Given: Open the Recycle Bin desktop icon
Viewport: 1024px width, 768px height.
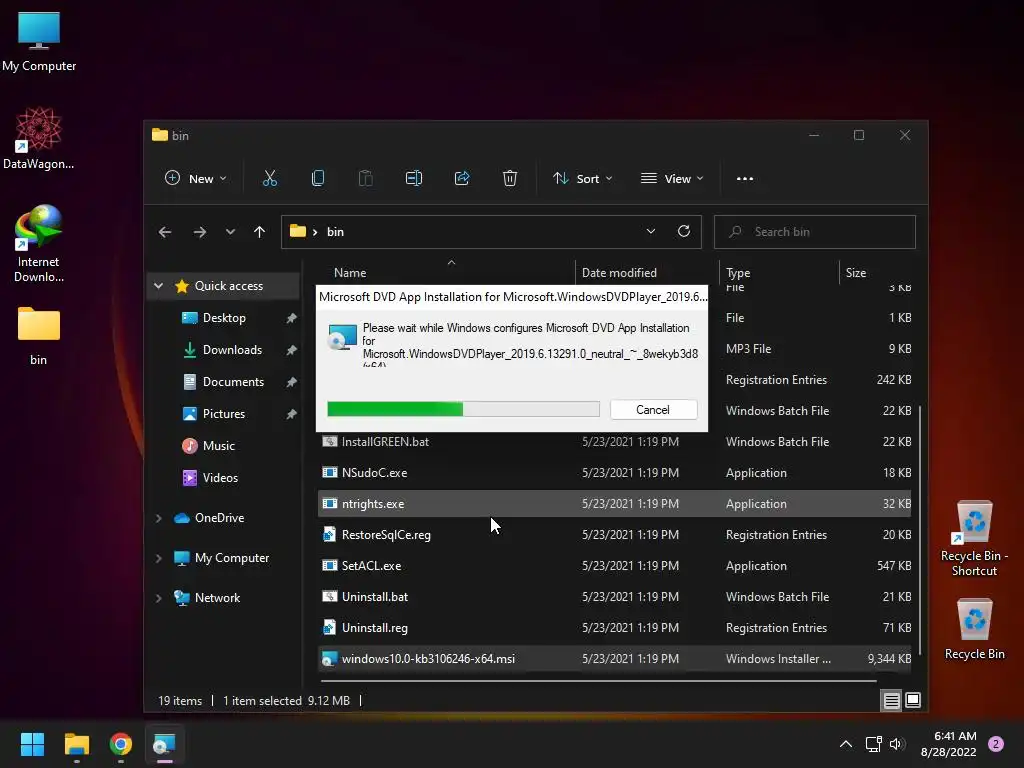Looking at the screenshot, I should click(x=974, y=630).
